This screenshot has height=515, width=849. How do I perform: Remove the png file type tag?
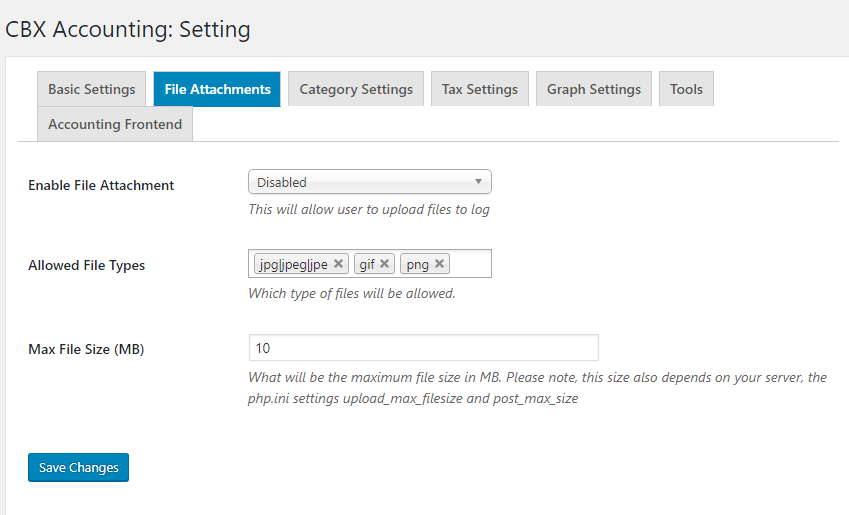[x=440, y=264]
